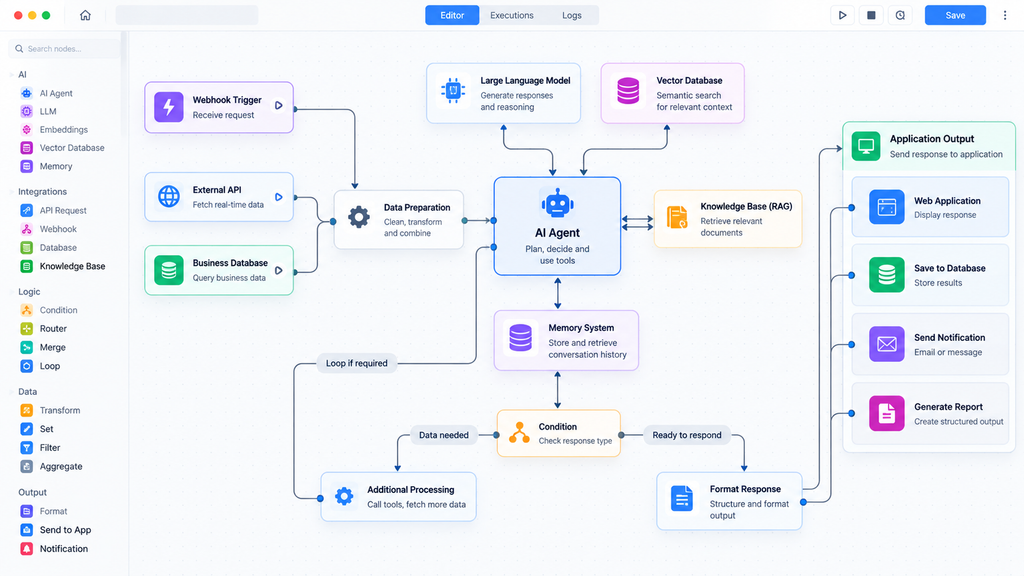
Task: Select the Generate Report output card
Action: click(929, 413)
